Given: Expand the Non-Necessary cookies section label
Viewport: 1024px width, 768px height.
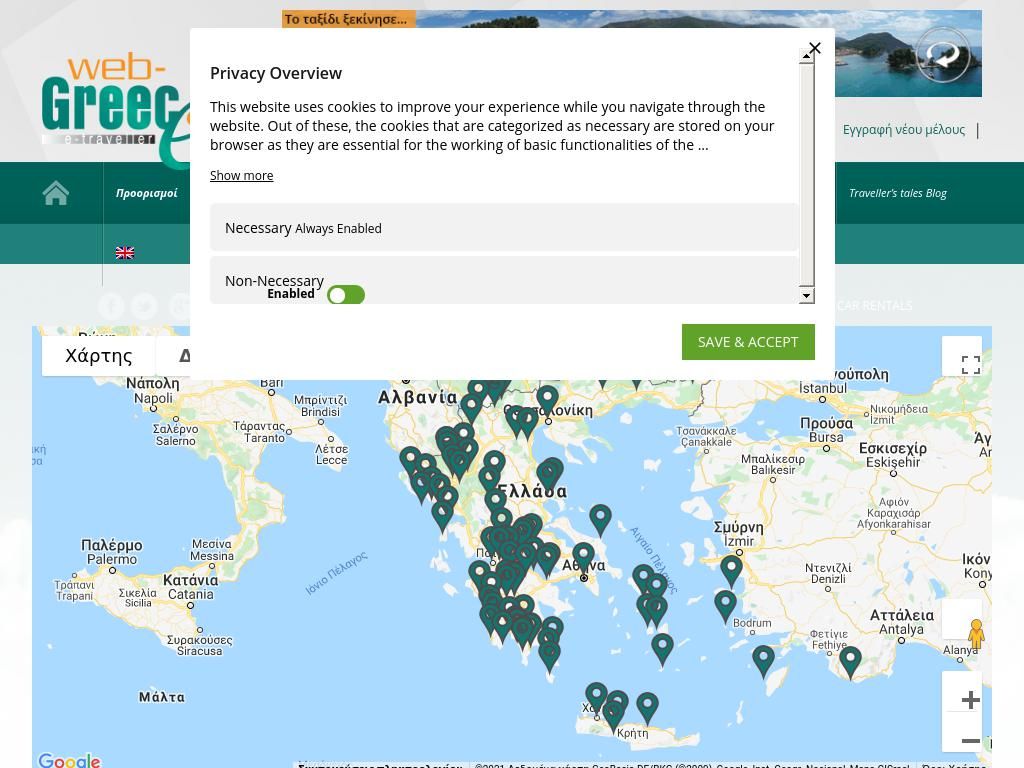Looking at the screenshot, I should pyautogui.click(x=274, y=281).
